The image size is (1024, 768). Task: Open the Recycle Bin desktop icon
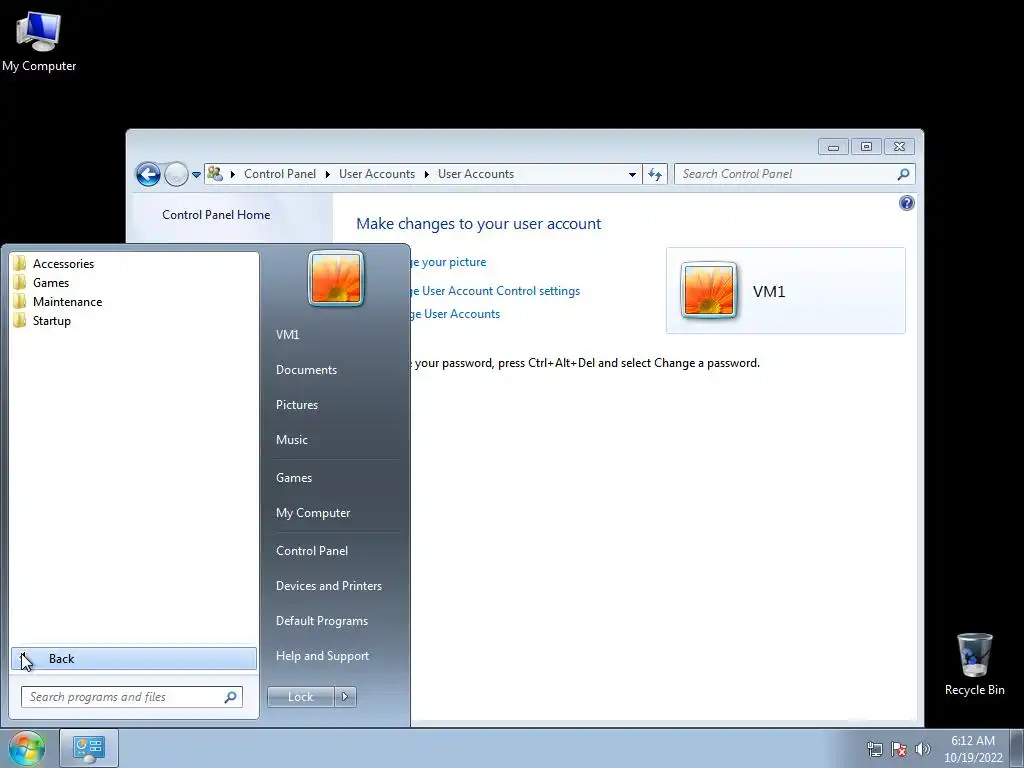[x=974, y=665]
